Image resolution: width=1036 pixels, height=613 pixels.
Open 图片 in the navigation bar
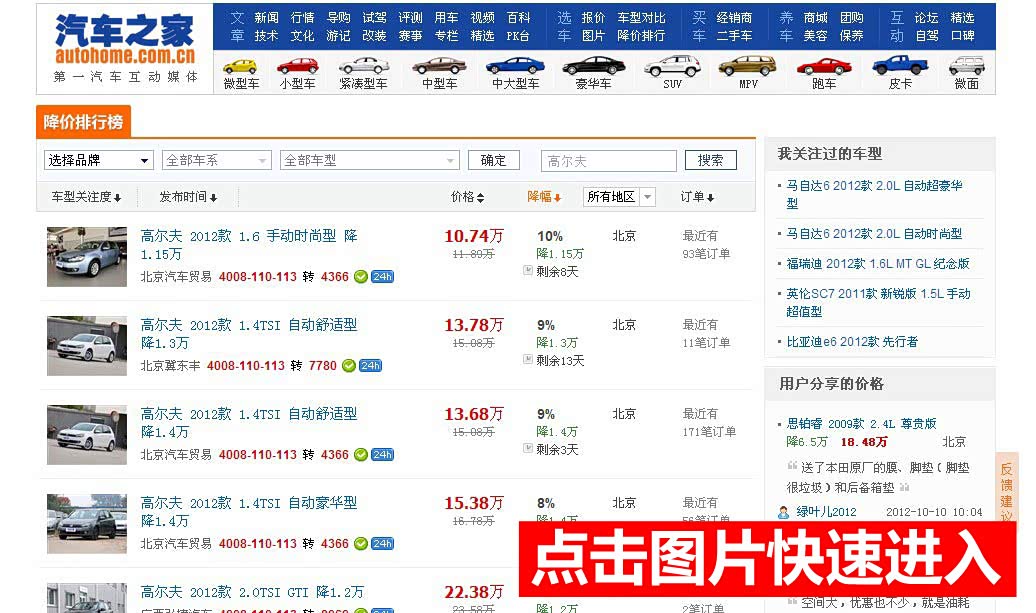point(593,36)
